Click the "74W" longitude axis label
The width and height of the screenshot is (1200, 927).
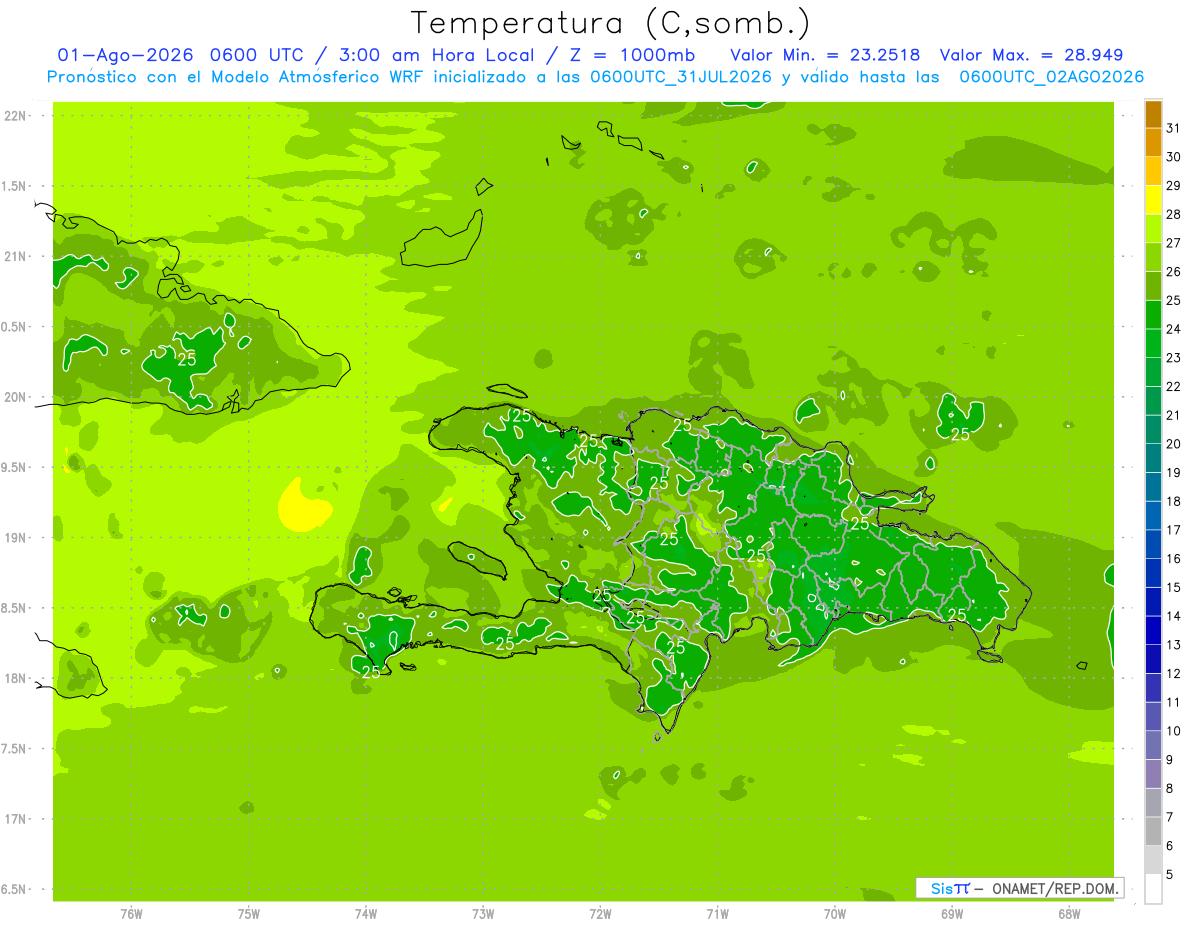tap(366, 914)
